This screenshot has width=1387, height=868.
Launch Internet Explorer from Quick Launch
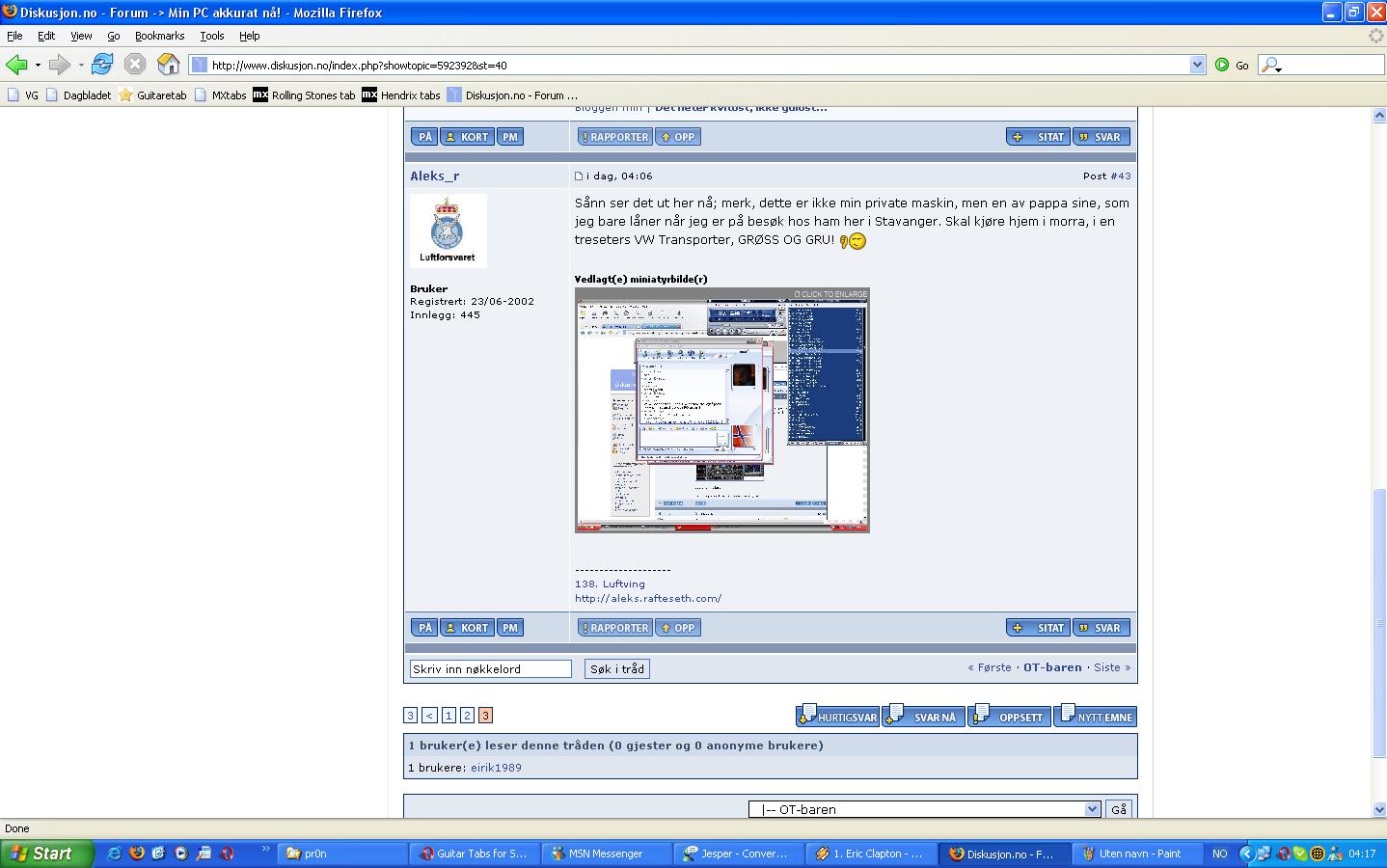coord(114,854)
